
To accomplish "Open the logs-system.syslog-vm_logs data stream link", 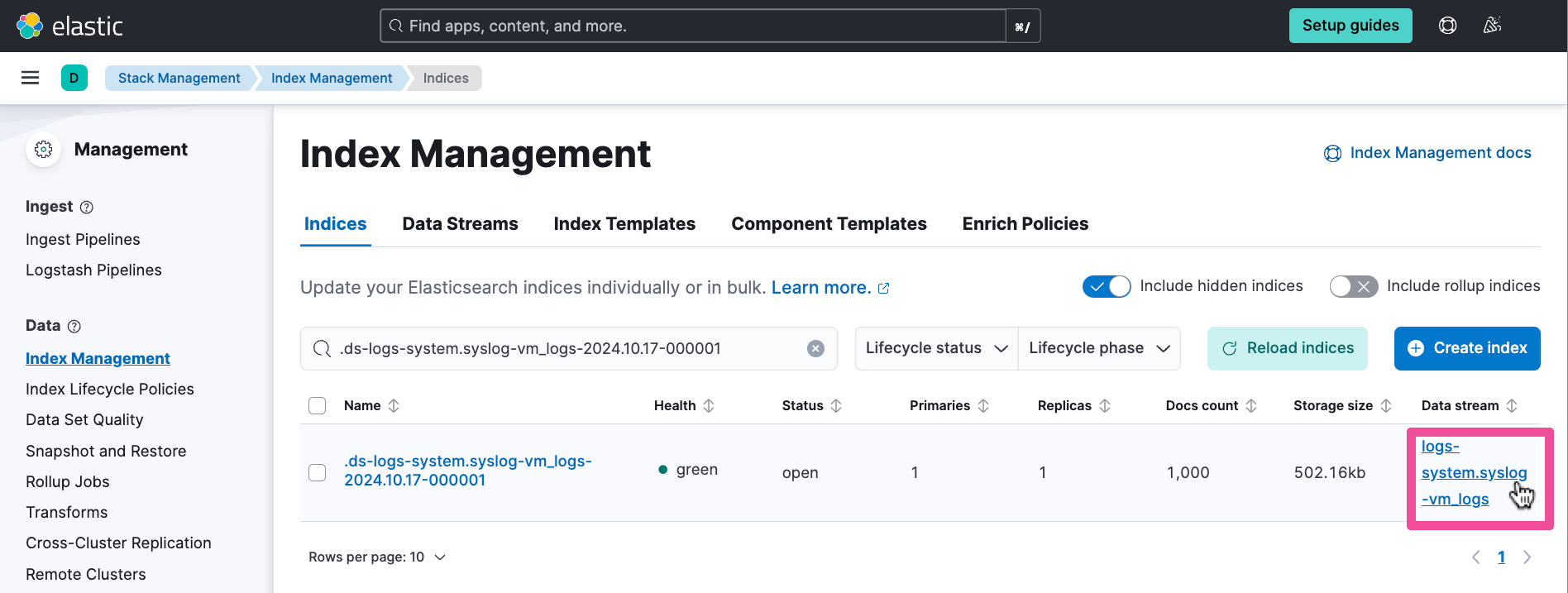I will [x=1474, y=472].
